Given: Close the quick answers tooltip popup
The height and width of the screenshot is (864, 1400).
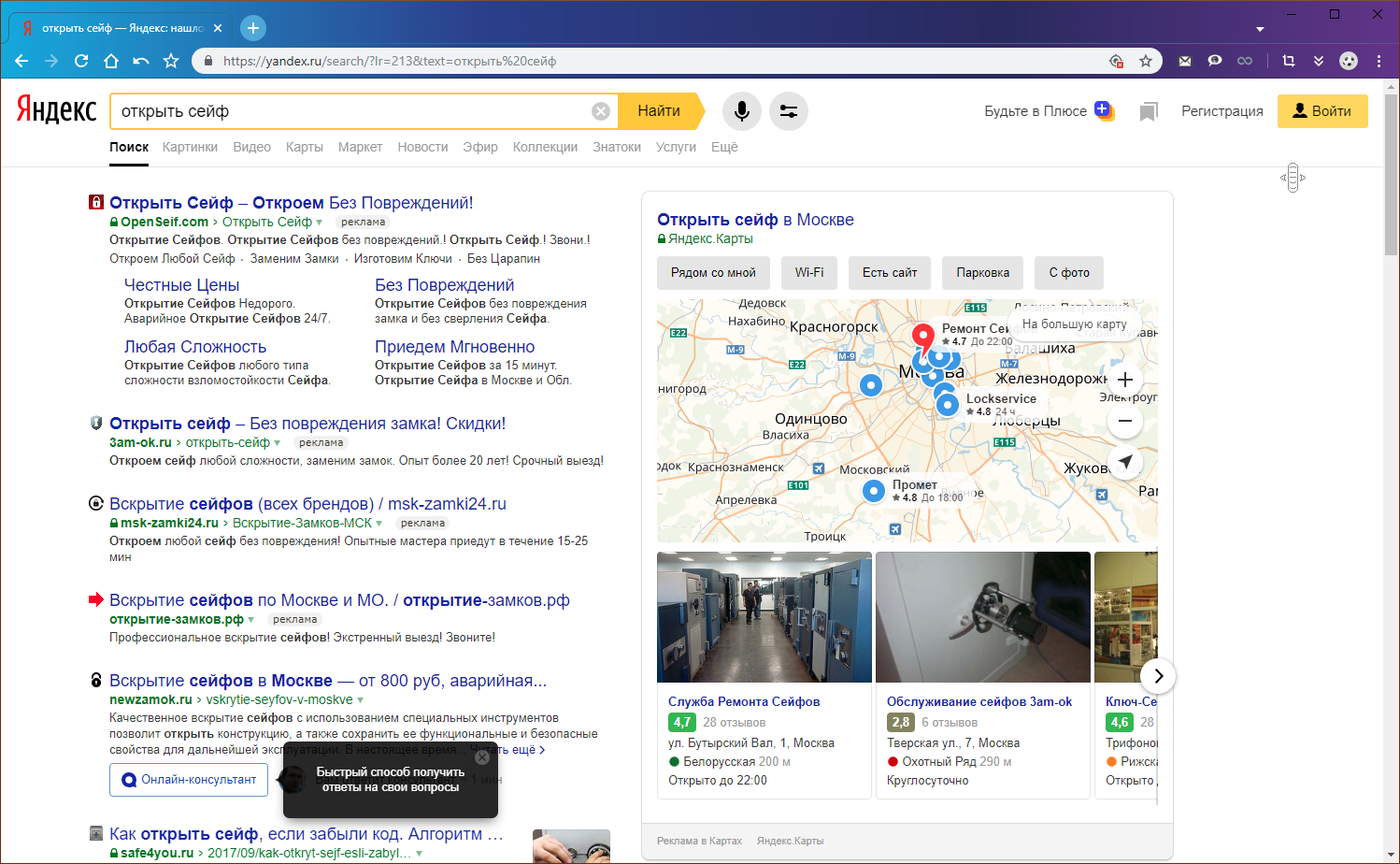Looking at the screenshot, I should tap(482, 756).
